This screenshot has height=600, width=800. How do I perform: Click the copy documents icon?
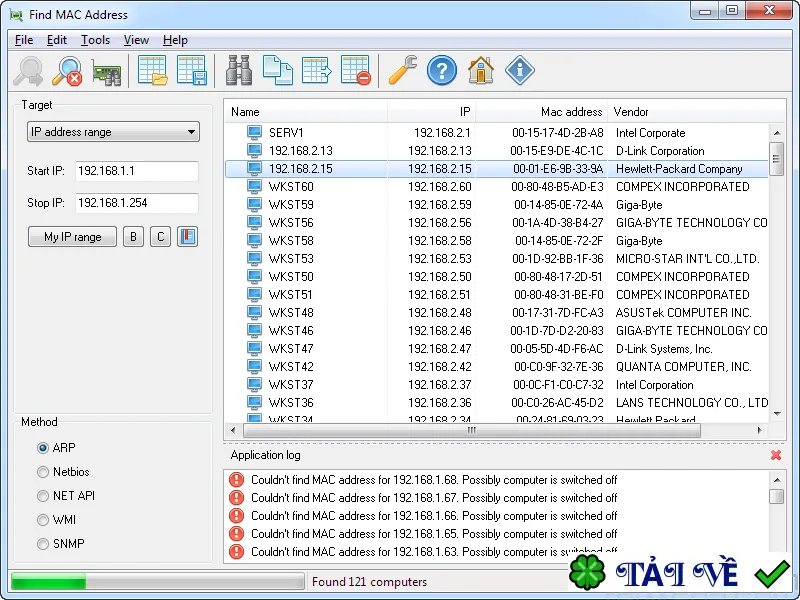[x=278, y=70]
